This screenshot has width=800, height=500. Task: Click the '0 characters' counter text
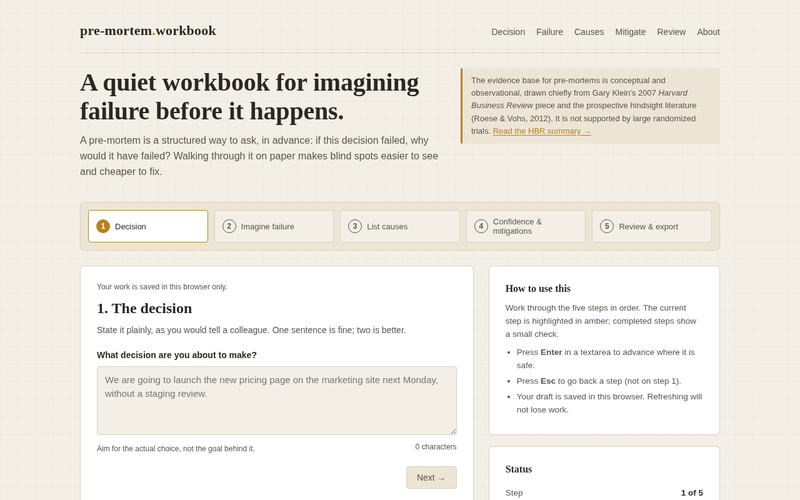[436, 447]
